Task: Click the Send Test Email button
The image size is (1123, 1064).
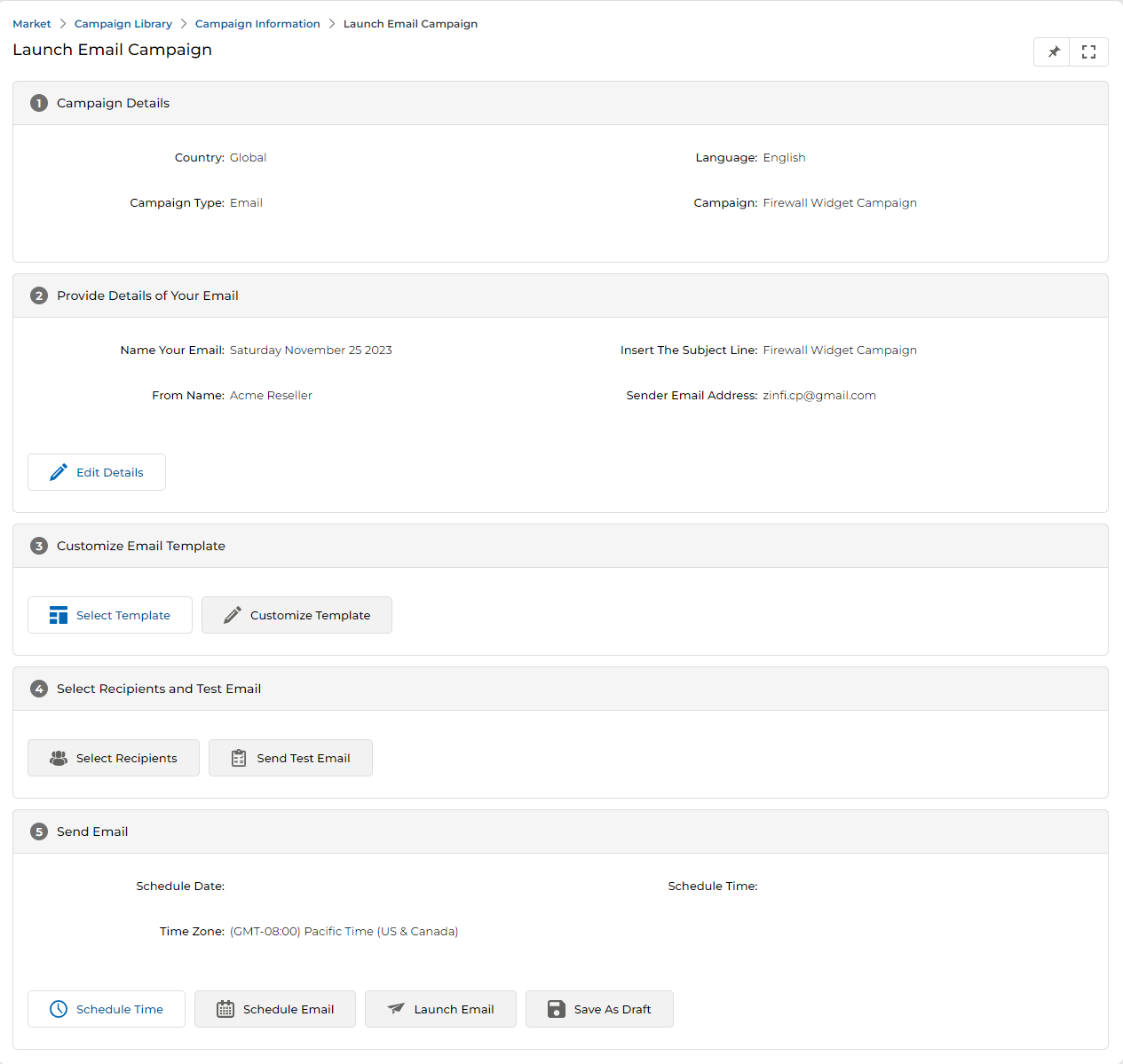Action: point(290,758)
